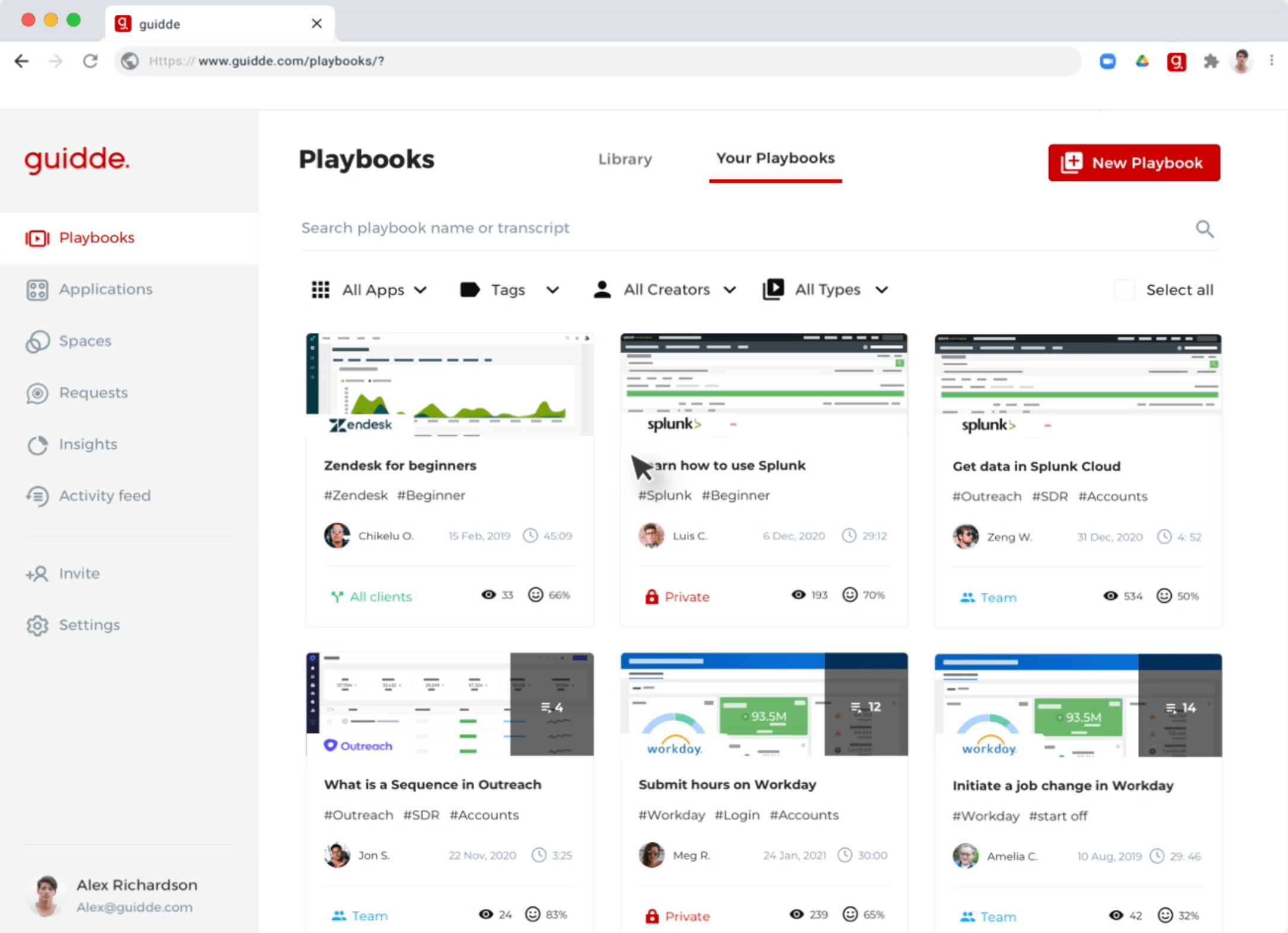Click guidde extension icon in browser toolbar
1288x933 pixels.
pyautogui.click(x=1176, y=61)
